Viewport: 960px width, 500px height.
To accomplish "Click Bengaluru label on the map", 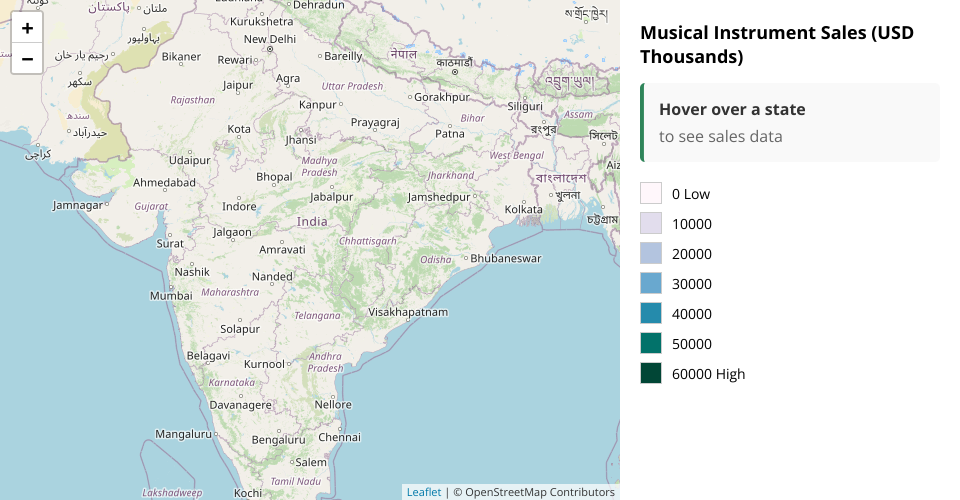I will [x=278, y=440].
